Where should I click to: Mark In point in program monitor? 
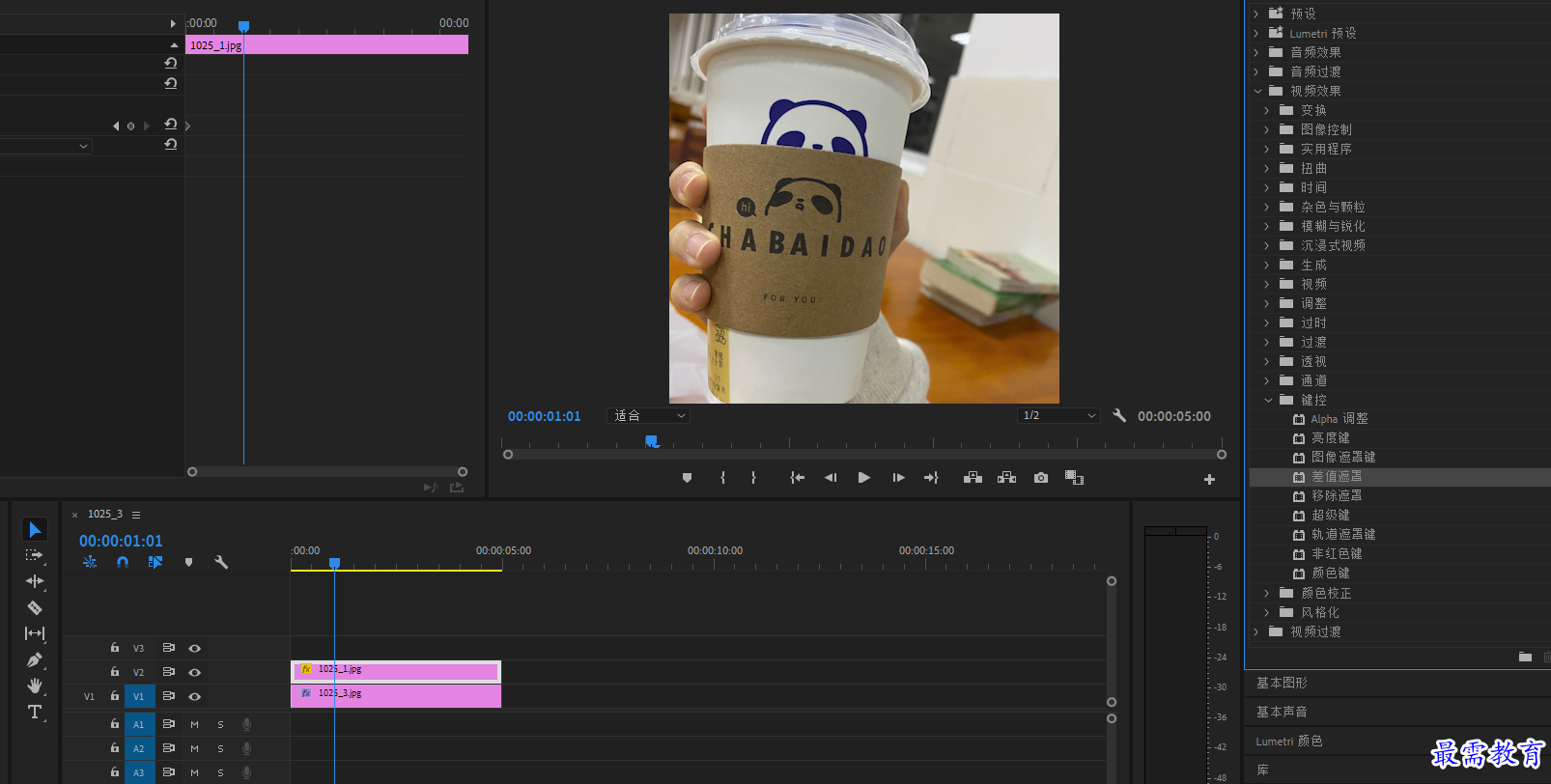click(x=722, y=478)
